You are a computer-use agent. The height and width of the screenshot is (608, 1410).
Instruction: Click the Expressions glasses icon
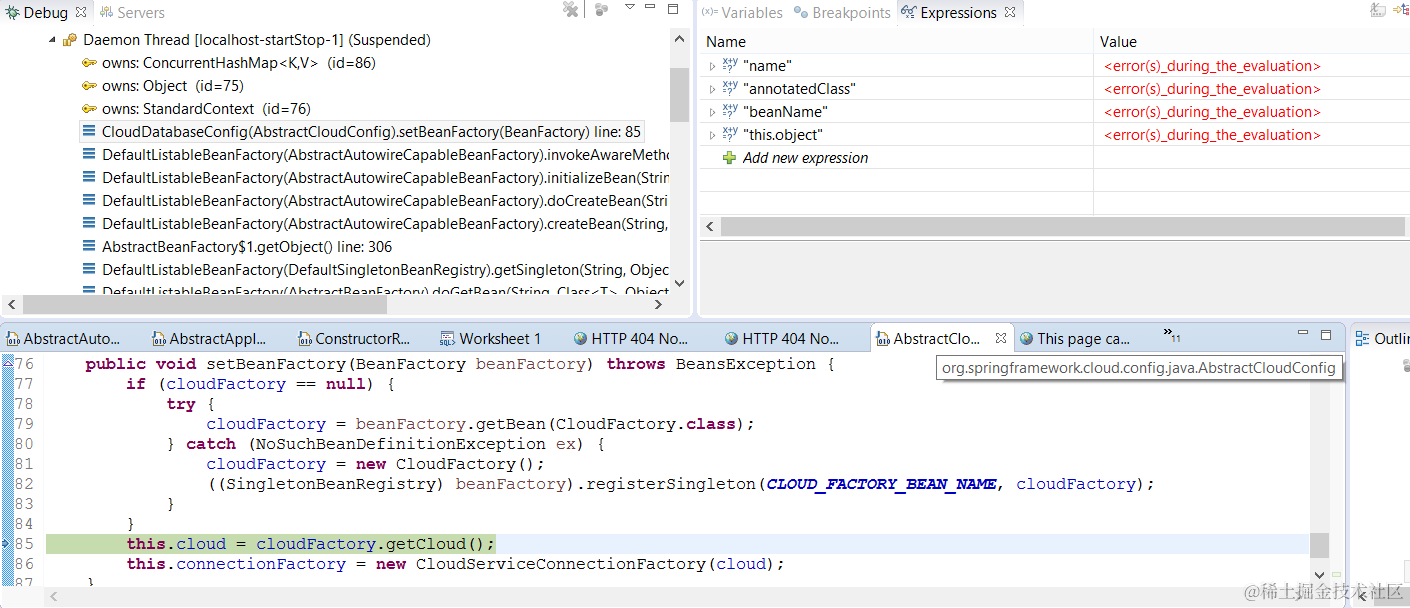908,13
